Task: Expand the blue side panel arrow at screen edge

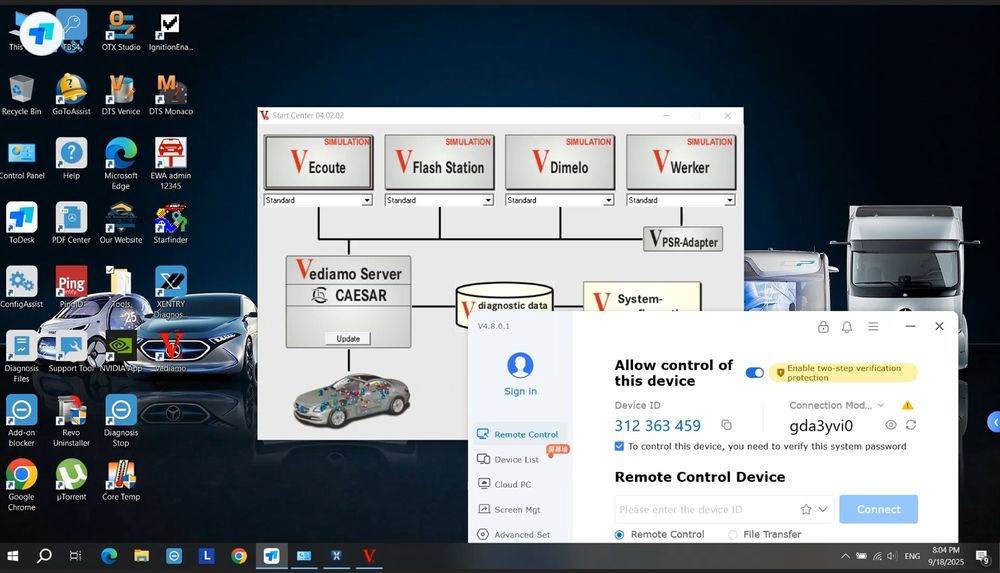Action: coord(994,422)
